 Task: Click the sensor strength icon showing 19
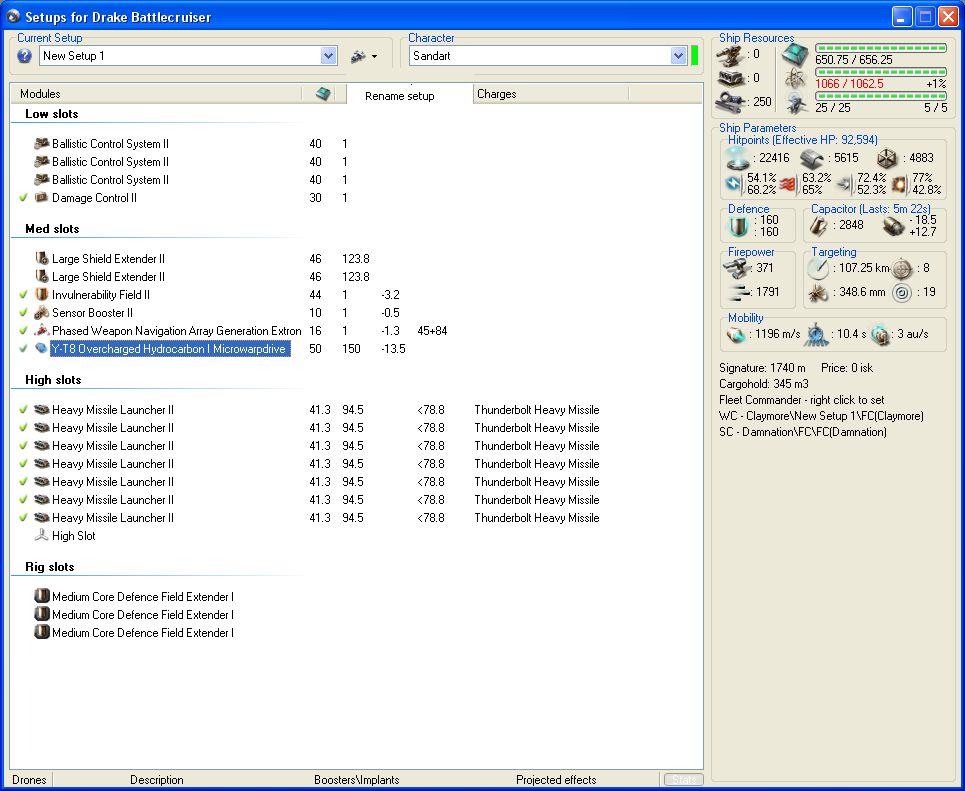coord(902,292)
